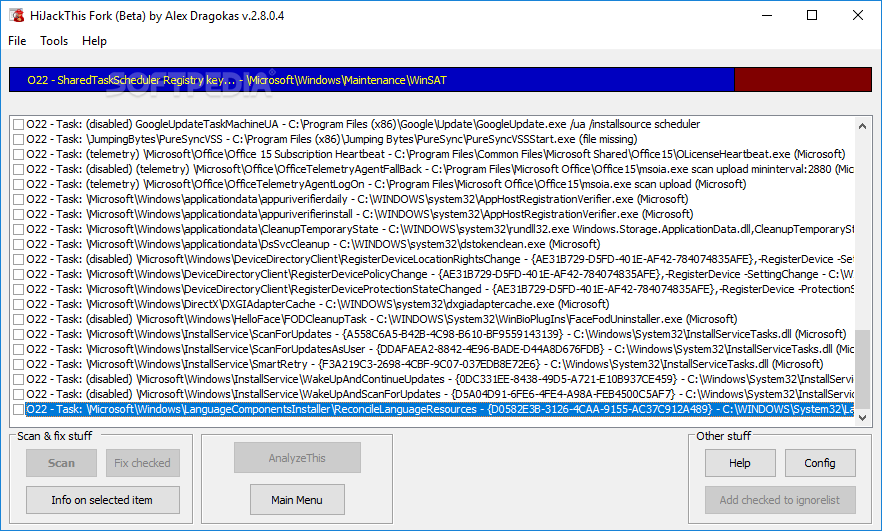
Task: Click the list scrollbar down arrow
Action: 862,417
